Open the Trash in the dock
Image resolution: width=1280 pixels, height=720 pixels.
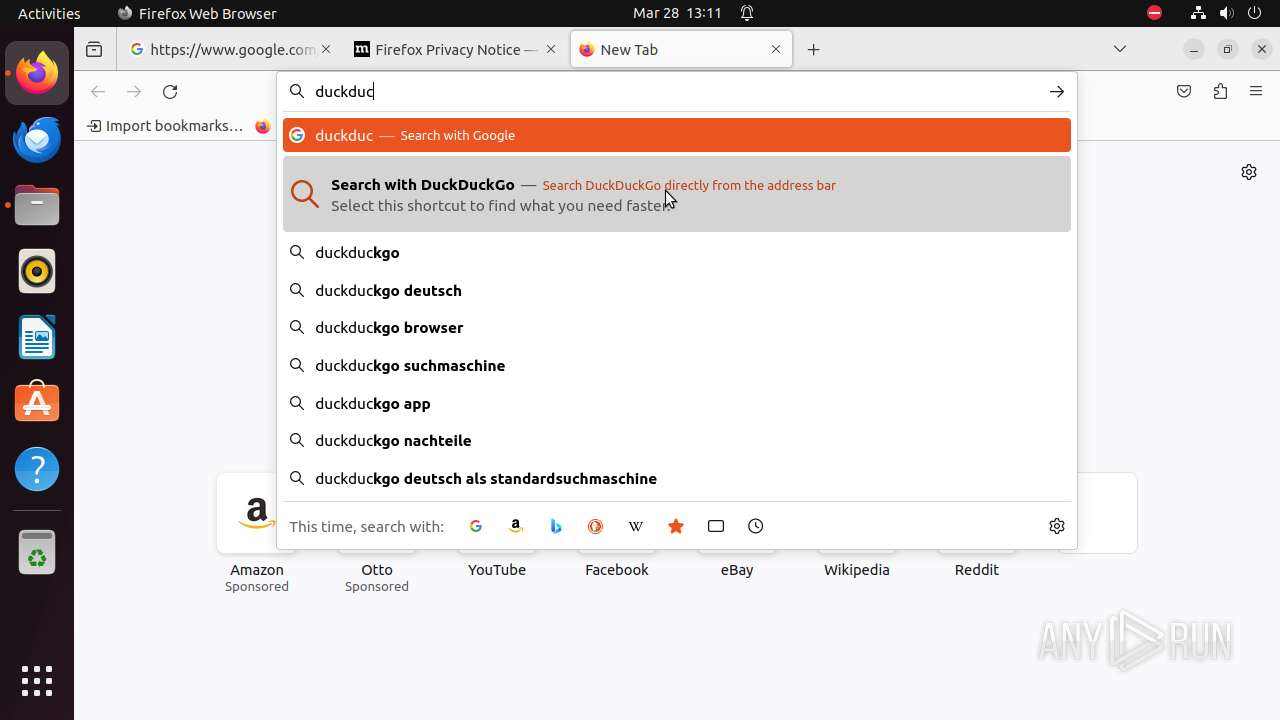[37, 553]
